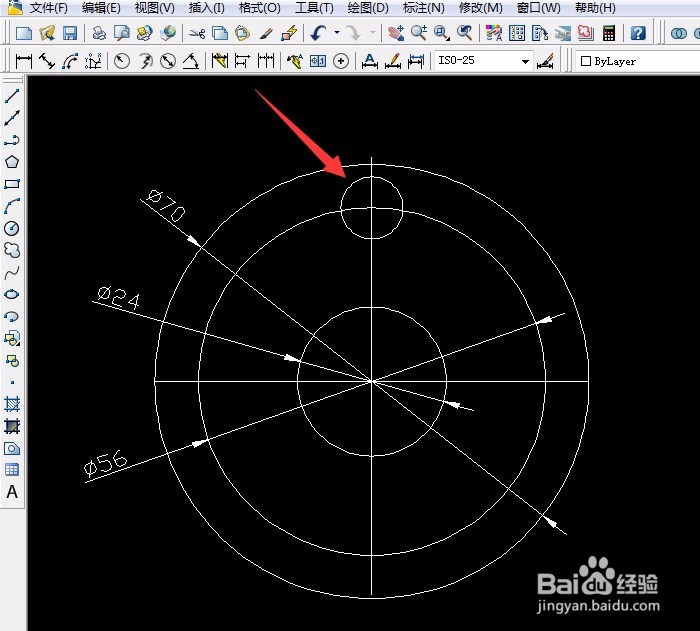Select the Ø70 dimension text
700x631 pixels.
[x=166, y=206]
